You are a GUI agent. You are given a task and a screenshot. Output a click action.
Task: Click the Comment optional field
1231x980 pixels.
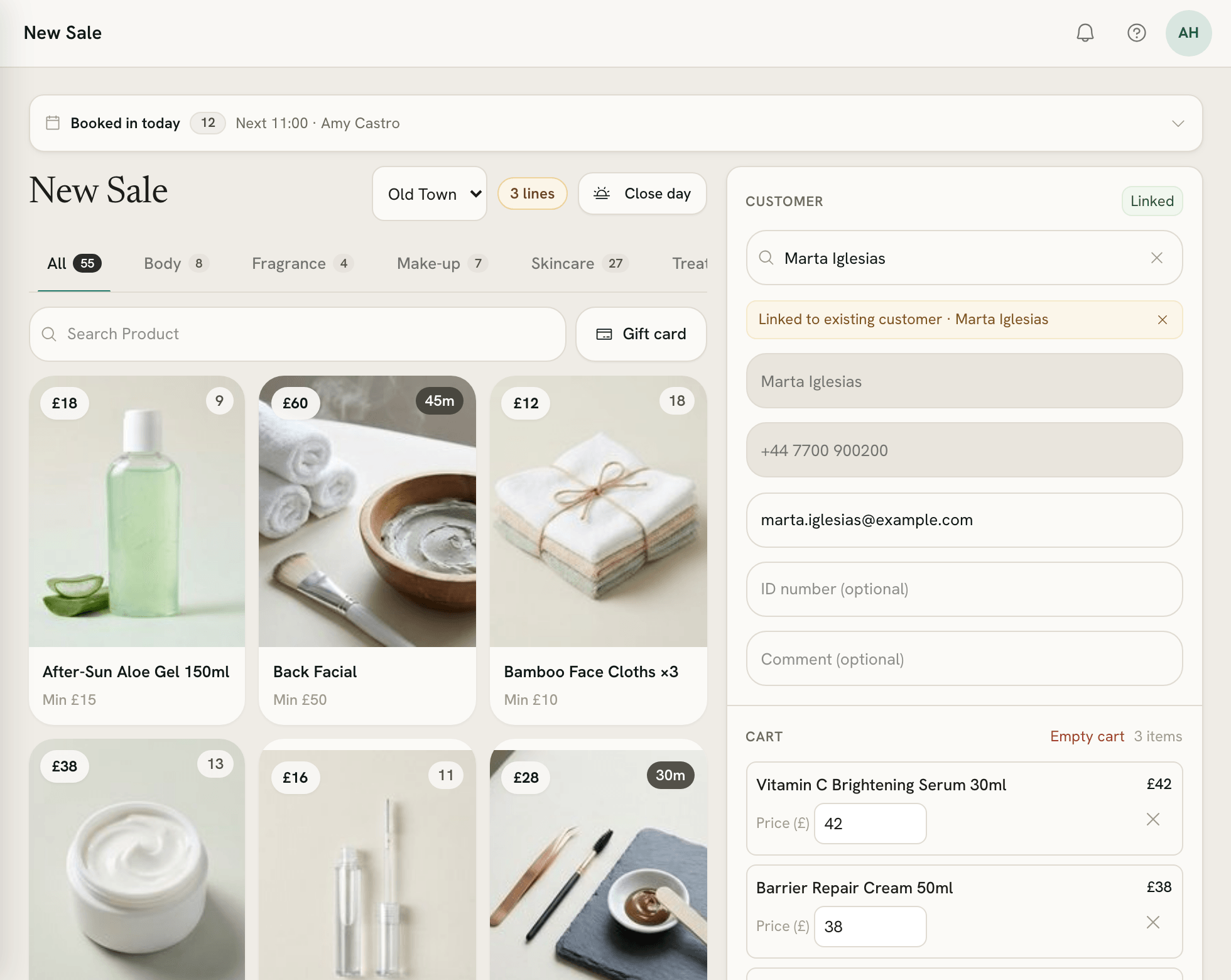click(x=965, y=659)
